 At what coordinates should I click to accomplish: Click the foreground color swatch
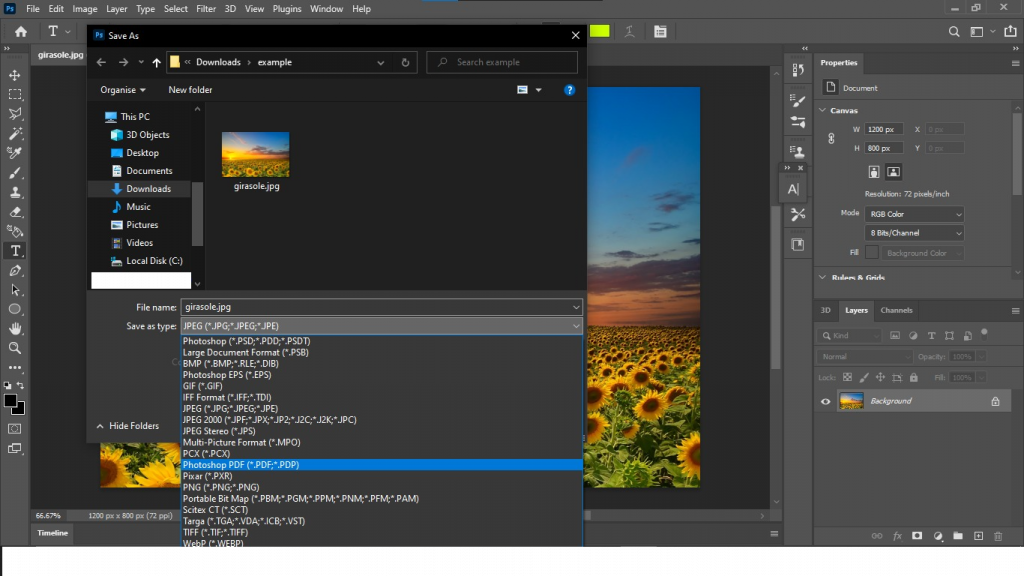[x=10, y=398]
